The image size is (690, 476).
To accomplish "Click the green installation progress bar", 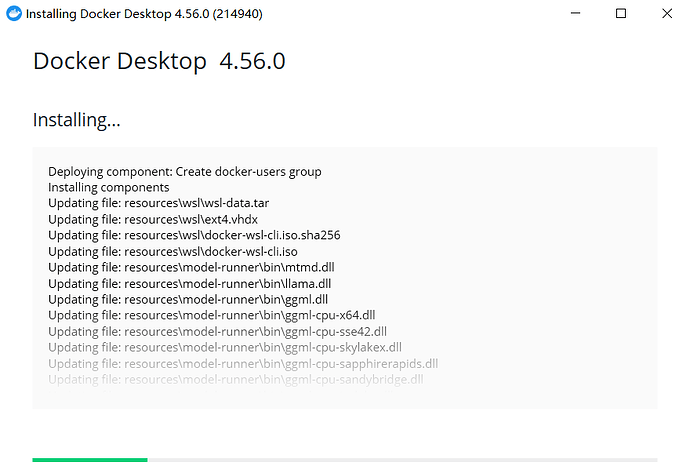I will point(90,460).
